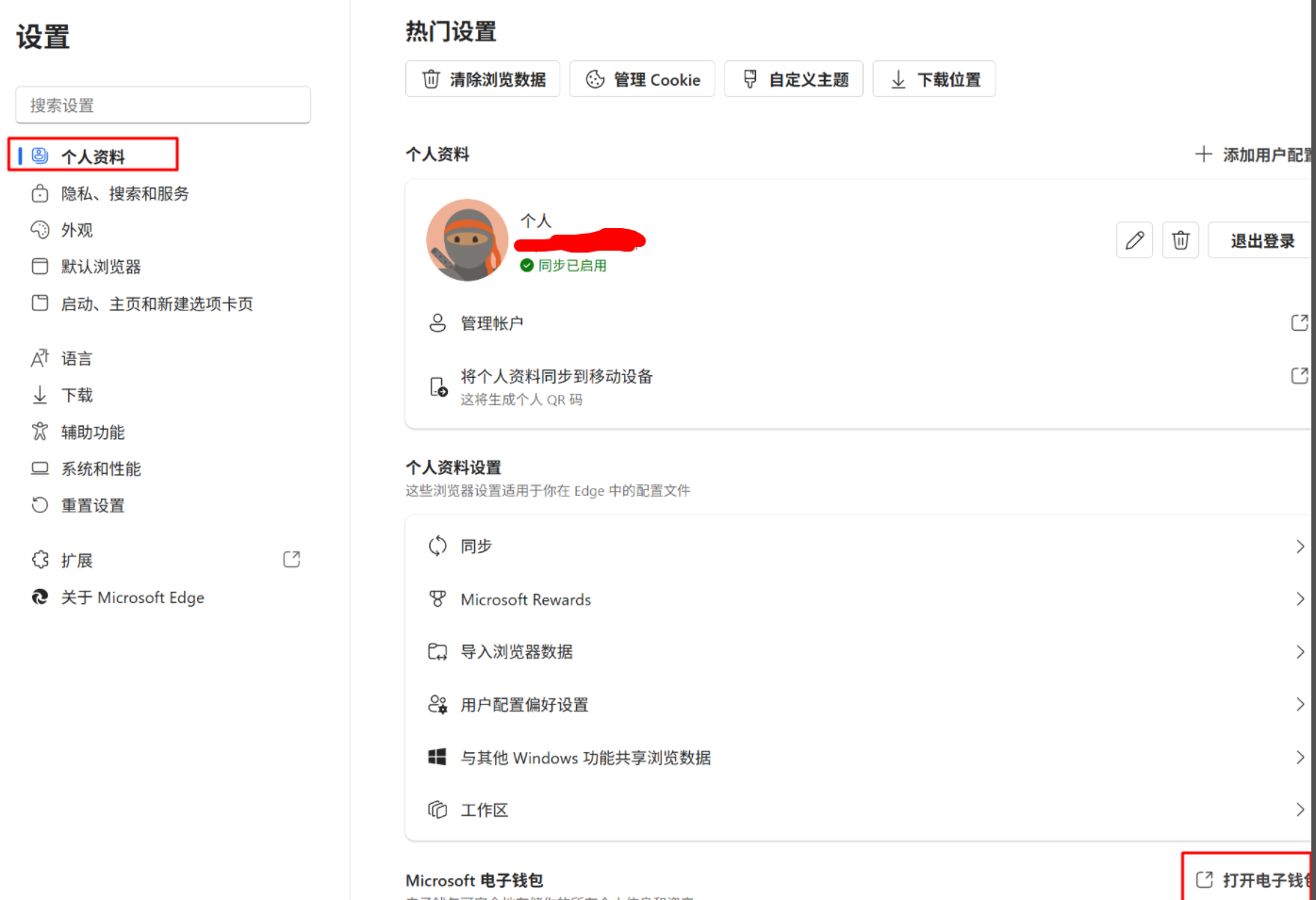This screenshot has height=900, width=1316.
Task: Expand the 用户配置偏好设置 row chevron
Action: pyautogui.click(x=1300, y=705)
